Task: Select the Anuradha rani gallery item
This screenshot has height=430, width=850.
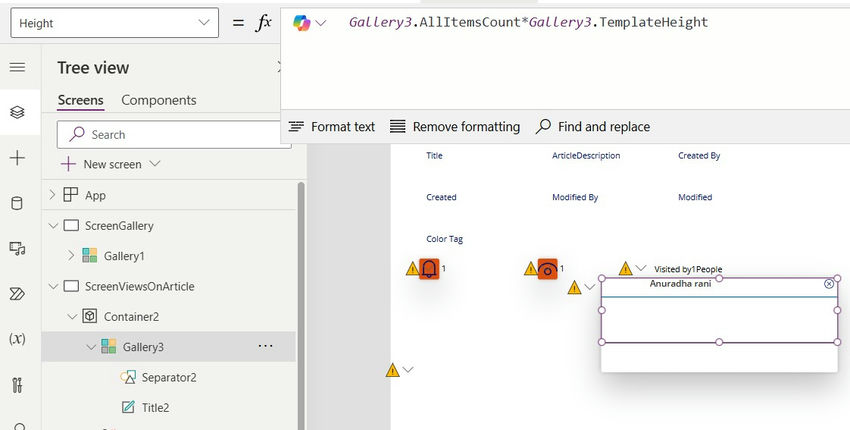Action: pyautogui.click(x=680, y=284)
